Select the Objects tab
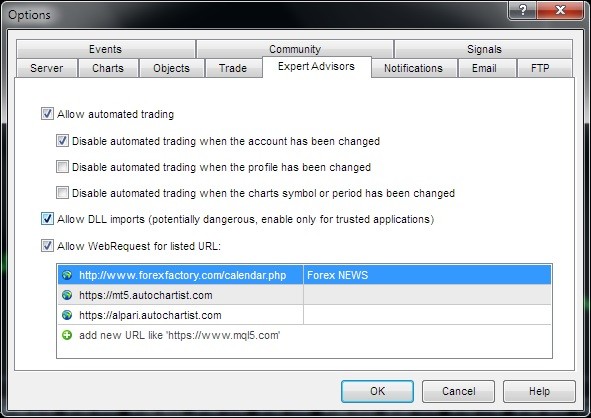This screenshot has height=418, width=591. click(x=171, y=68)
